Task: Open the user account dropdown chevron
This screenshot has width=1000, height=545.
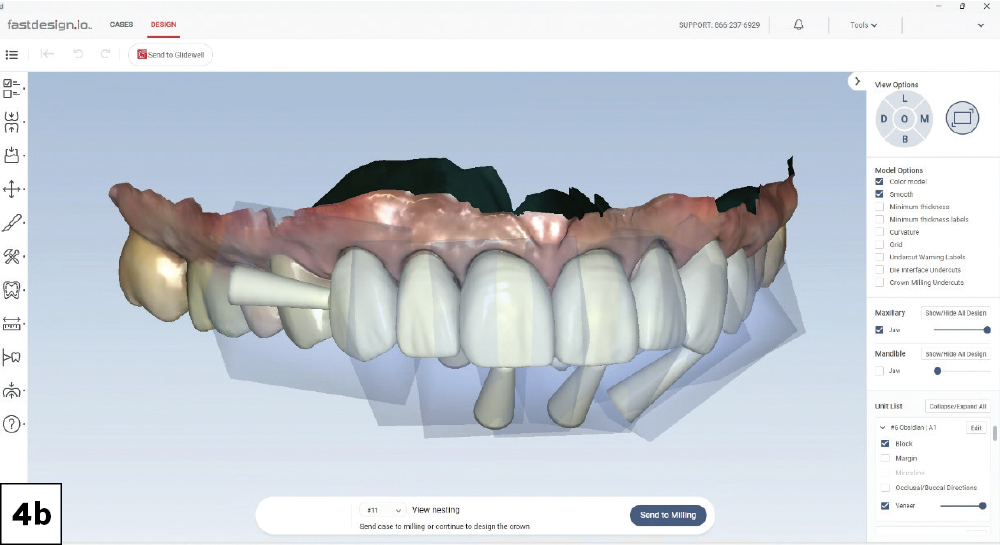Action: [x=980, y=25]
